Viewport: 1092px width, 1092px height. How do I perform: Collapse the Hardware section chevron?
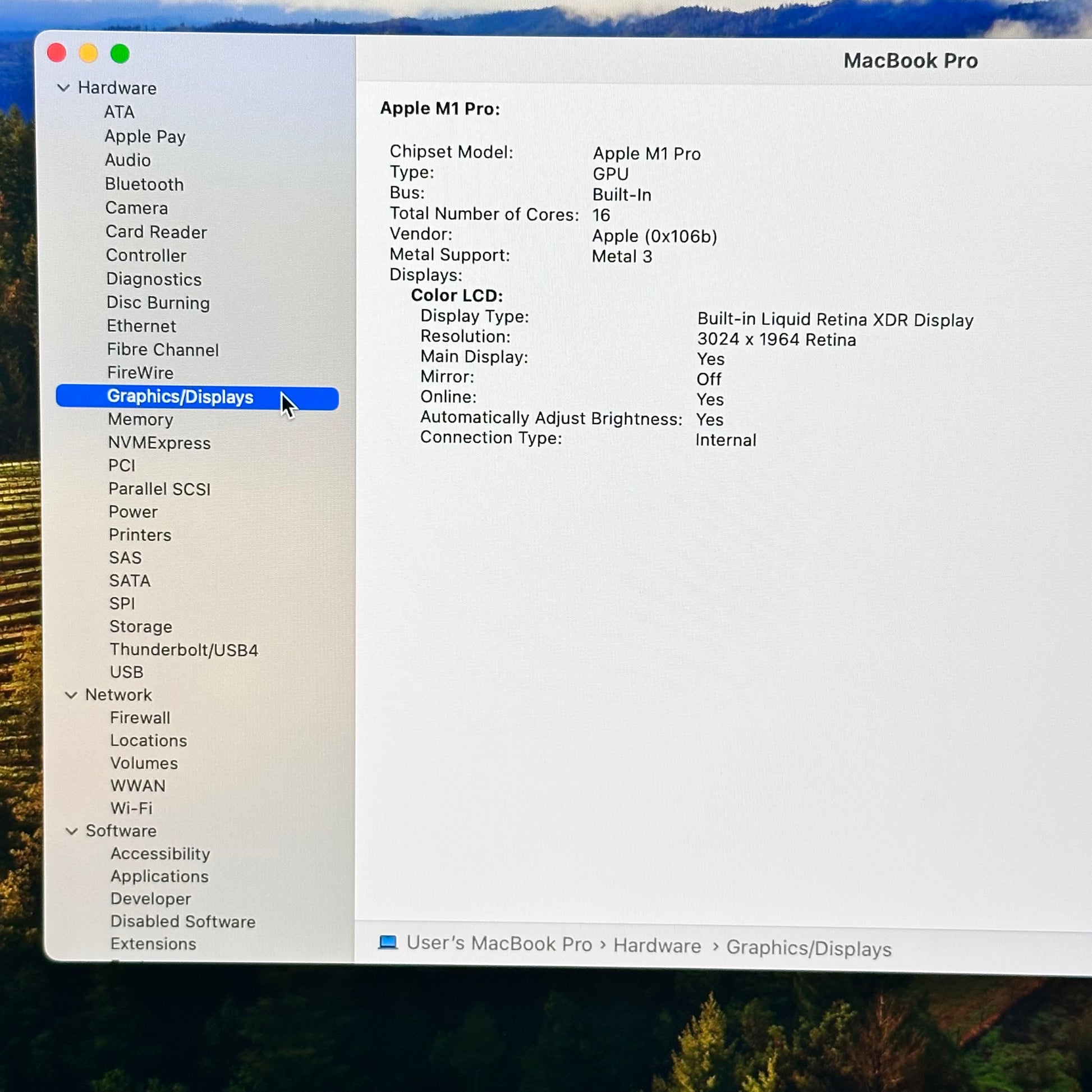64,88
